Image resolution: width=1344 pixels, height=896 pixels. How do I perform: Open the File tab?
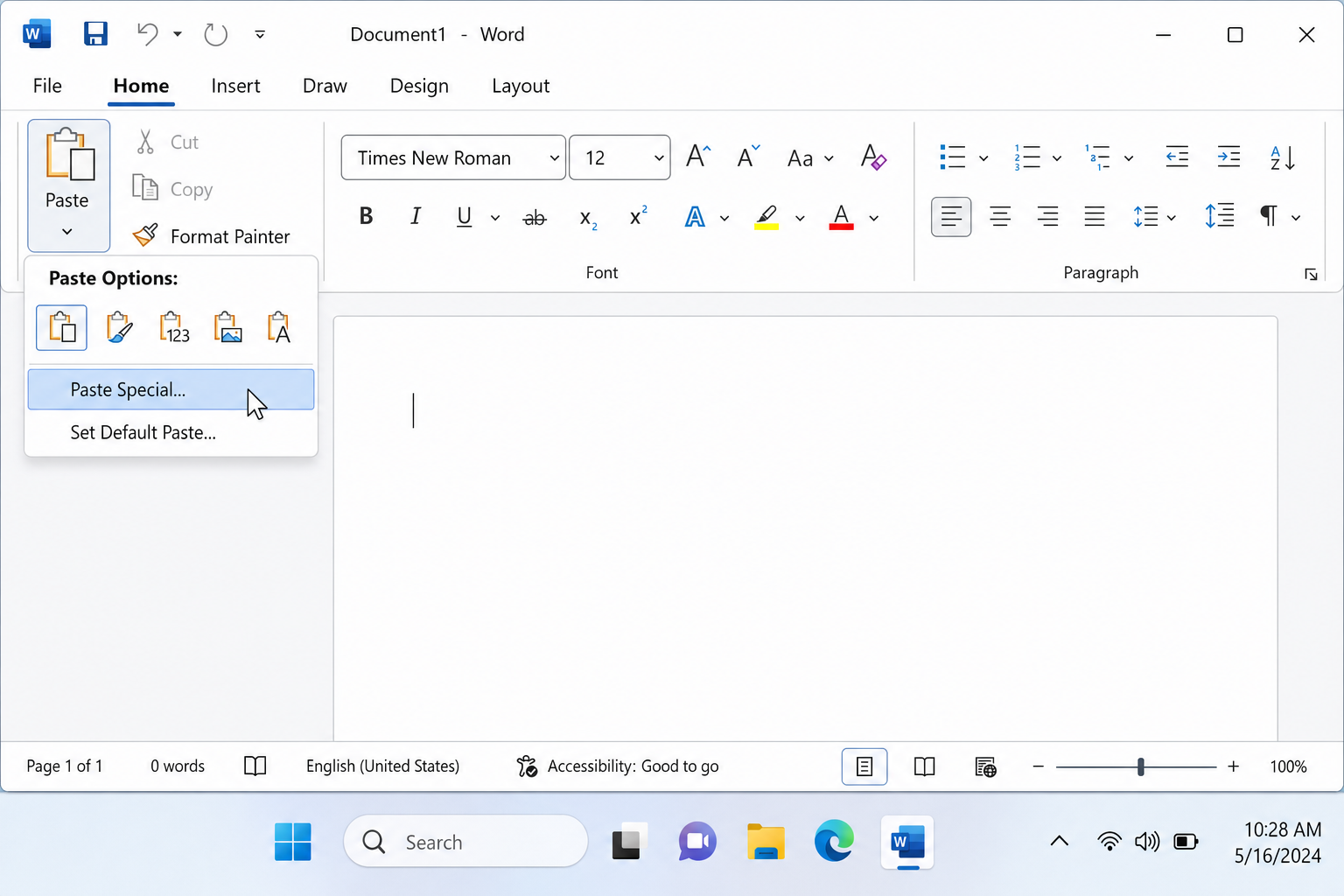tap(47, 86)
